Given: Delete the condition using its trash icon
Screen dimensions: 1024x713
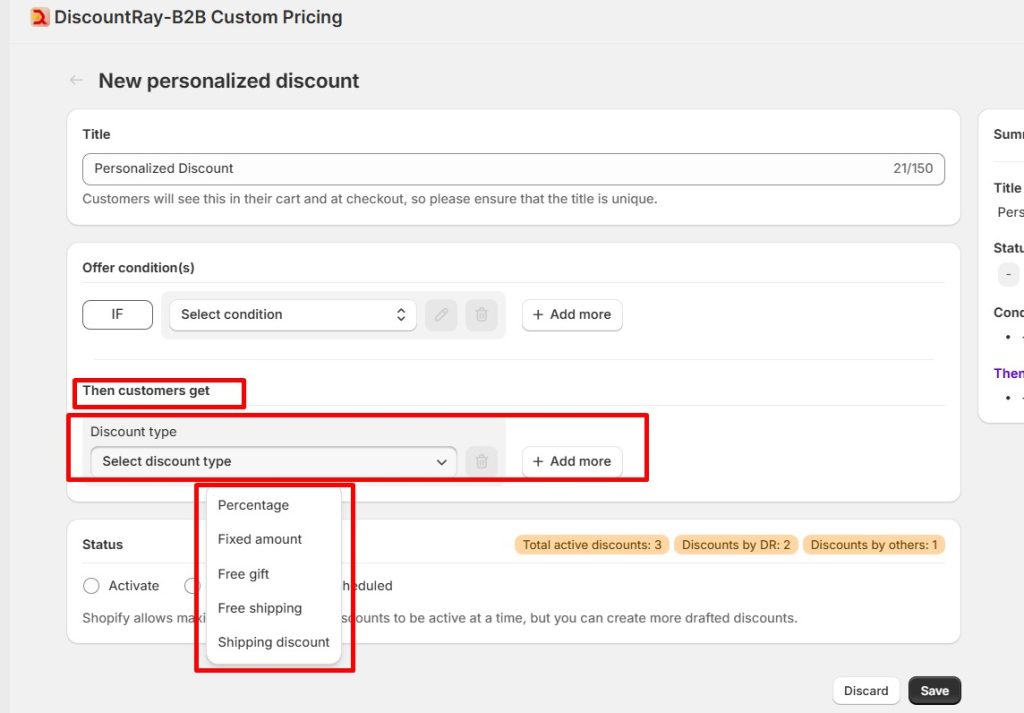Looking at the screenshot, I should coord(481,314).
